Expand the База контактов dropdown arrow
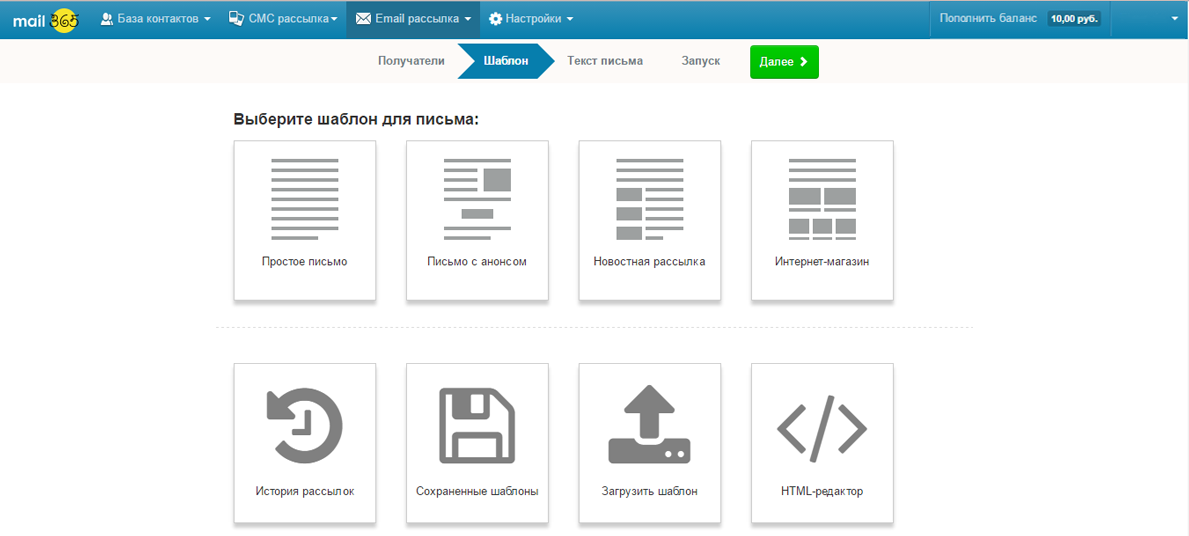The width and height of the screenshot is (1189, 536). (x=207, y=20)
